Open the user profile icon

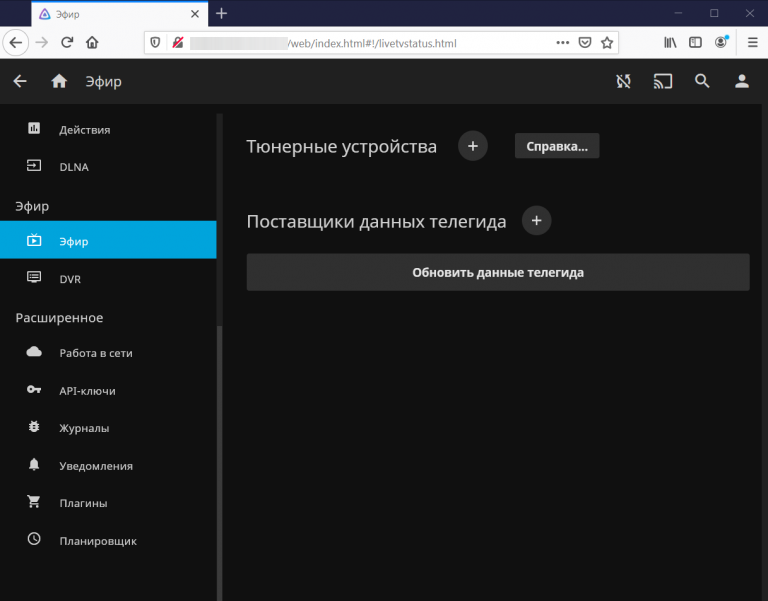point(742,82)
